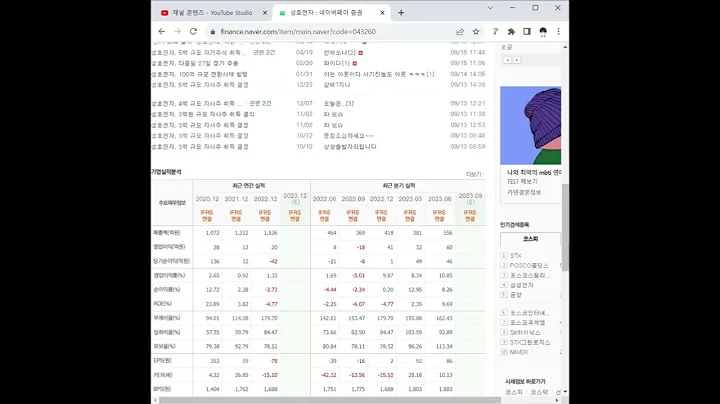Open NAVER in popular searches
The height and width of the screenshot is (404, 720).
pyautogui.click(x=519, y=352)
